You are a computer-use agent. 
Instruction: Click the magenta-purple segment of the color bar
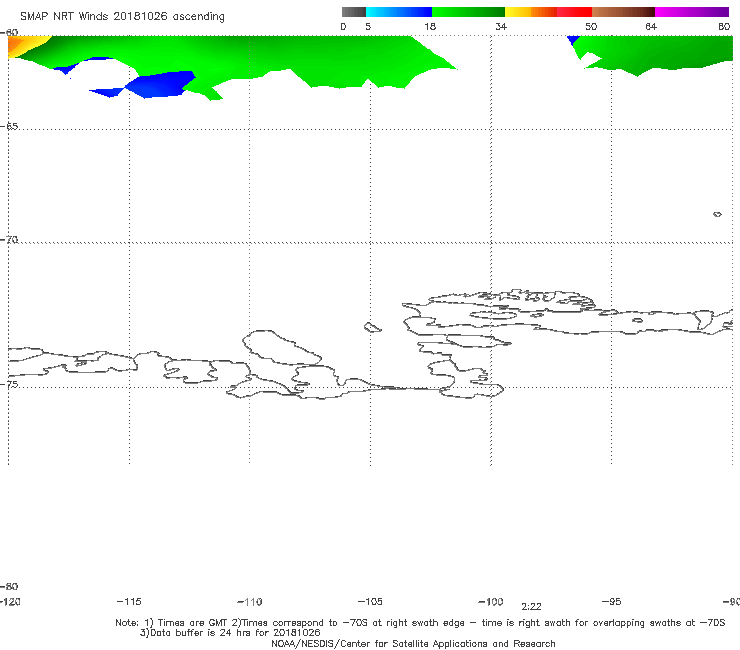click(692, 12)
